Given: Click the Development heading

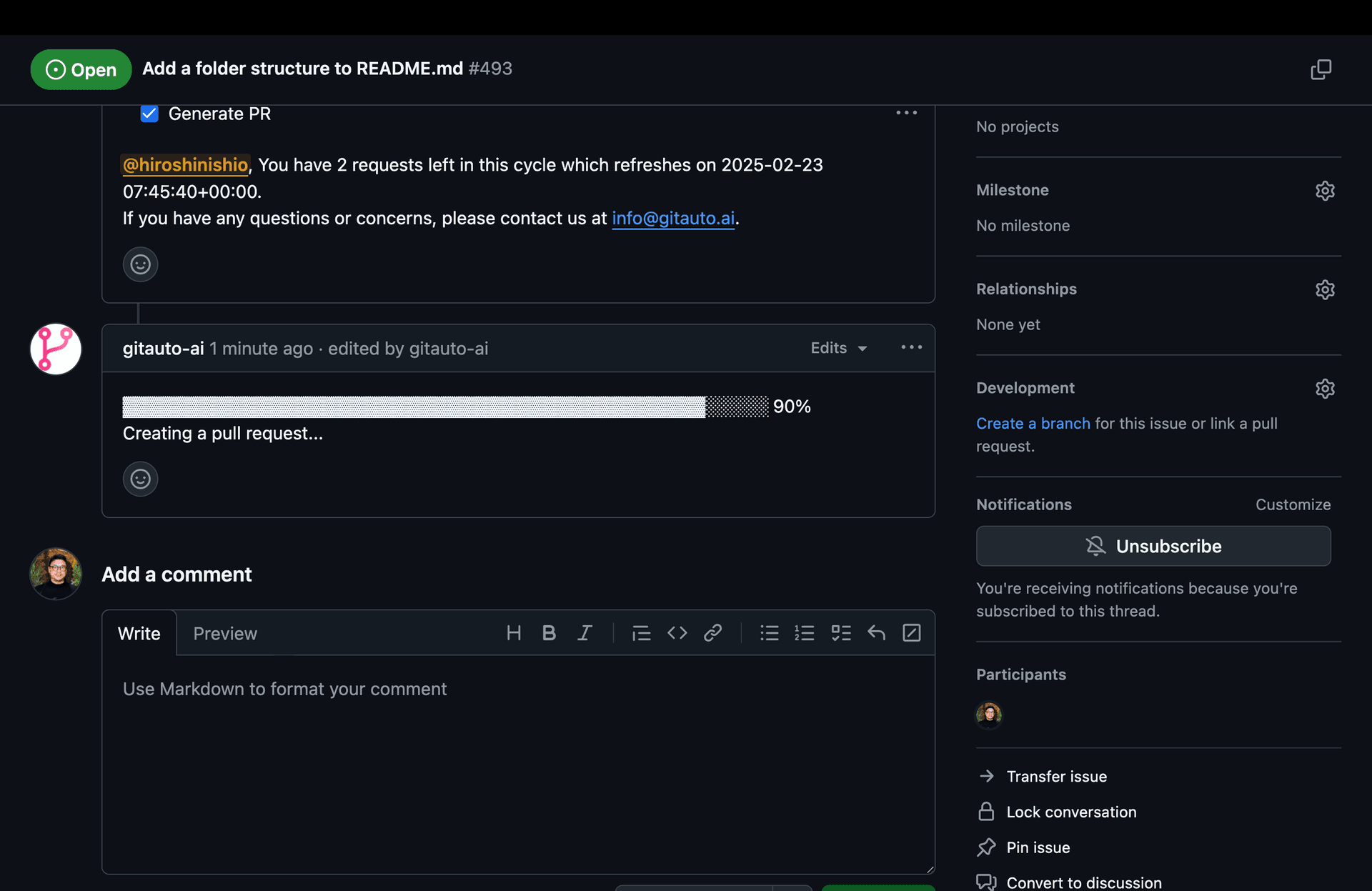Looking at the screenshot, I should 1025,388.
